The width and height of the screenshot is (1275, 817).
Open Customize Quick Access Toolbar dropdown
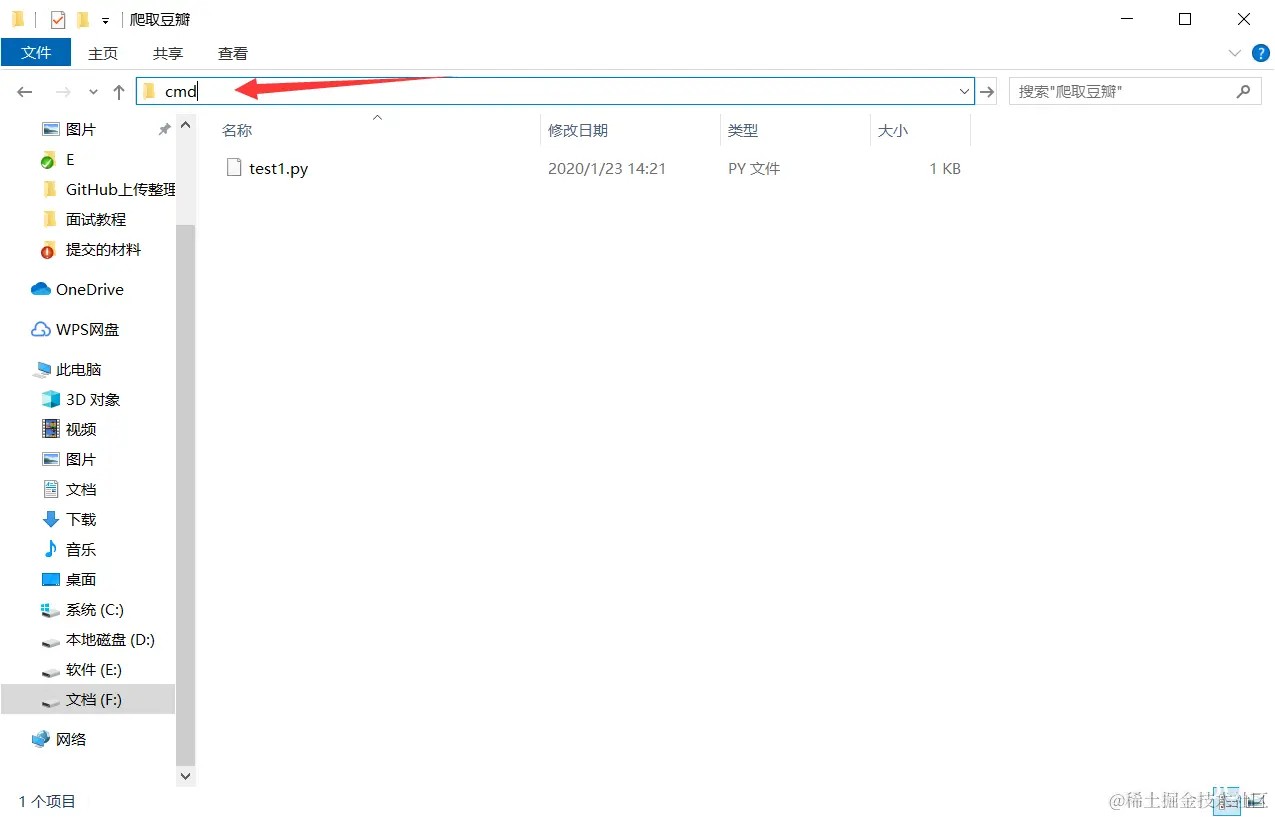point(105,20)
